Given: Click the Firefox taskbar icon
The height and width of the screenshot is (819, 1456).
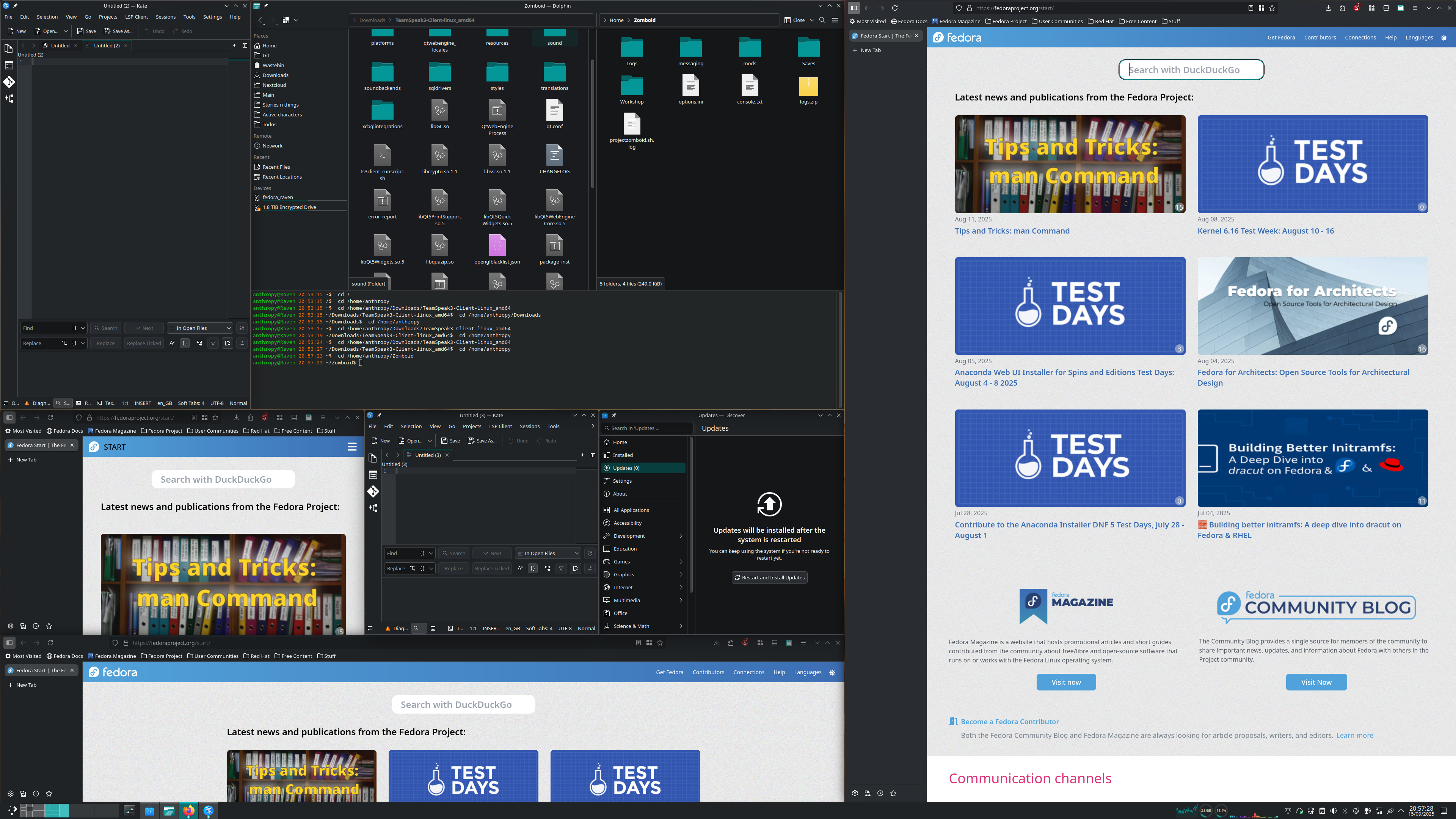Looking at the screenshot, I should tap(189, 811).
